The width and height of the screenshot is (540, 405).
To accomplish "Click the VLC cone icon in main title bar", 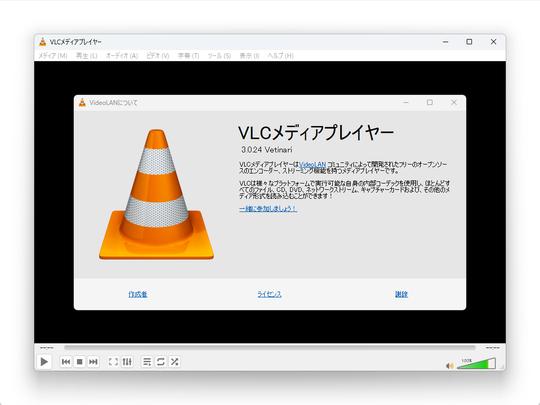I will [43, 42].
